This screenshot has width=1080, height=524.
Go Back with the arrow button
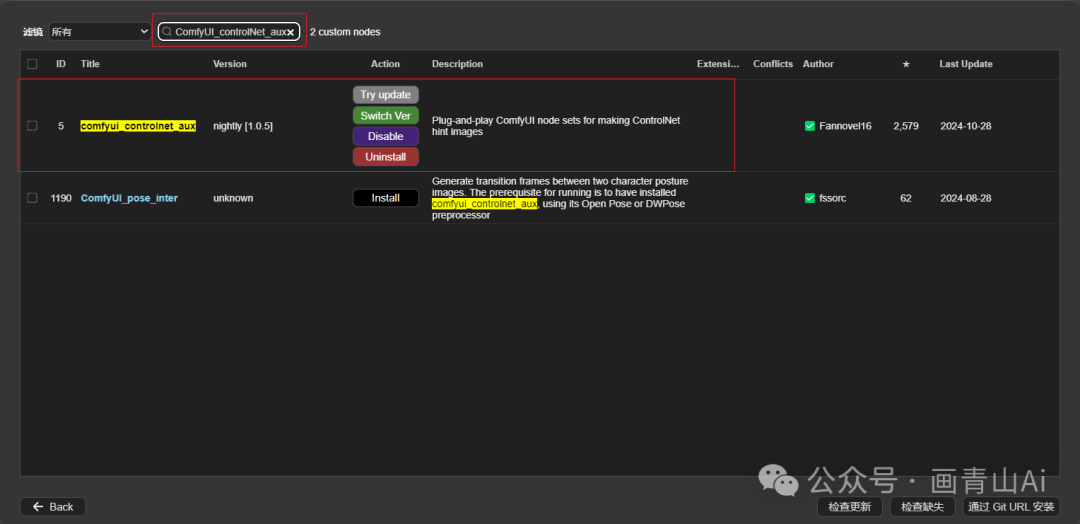coord(53,507)
